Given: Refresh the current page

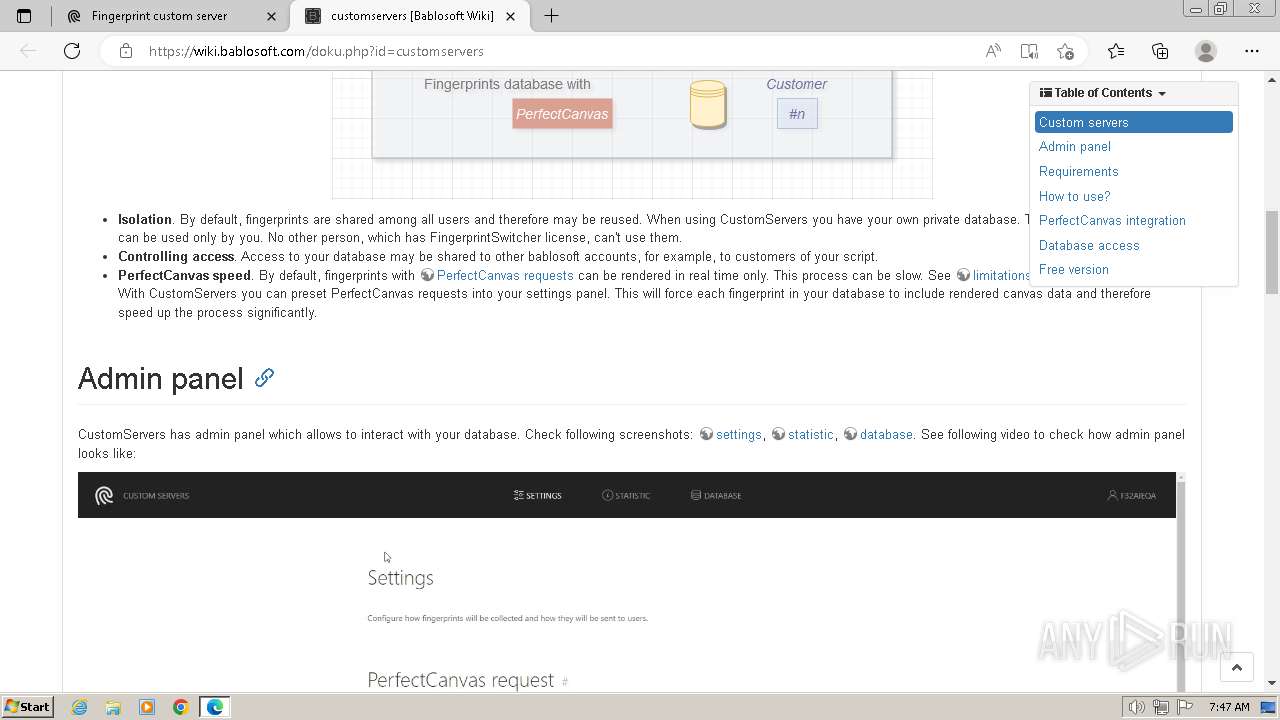Looking at the screenshot, I should (x=72, y=51).
